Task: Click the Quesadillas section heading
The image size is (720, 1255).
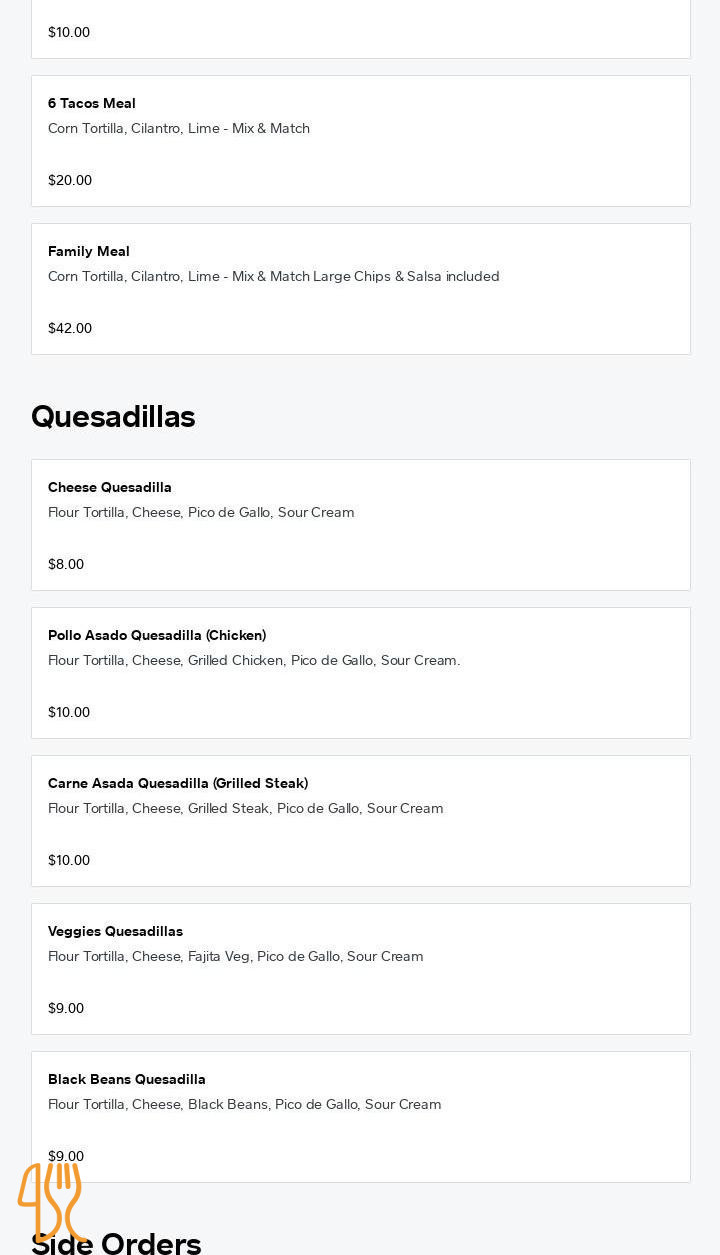Action: click(x=113, y=416)
